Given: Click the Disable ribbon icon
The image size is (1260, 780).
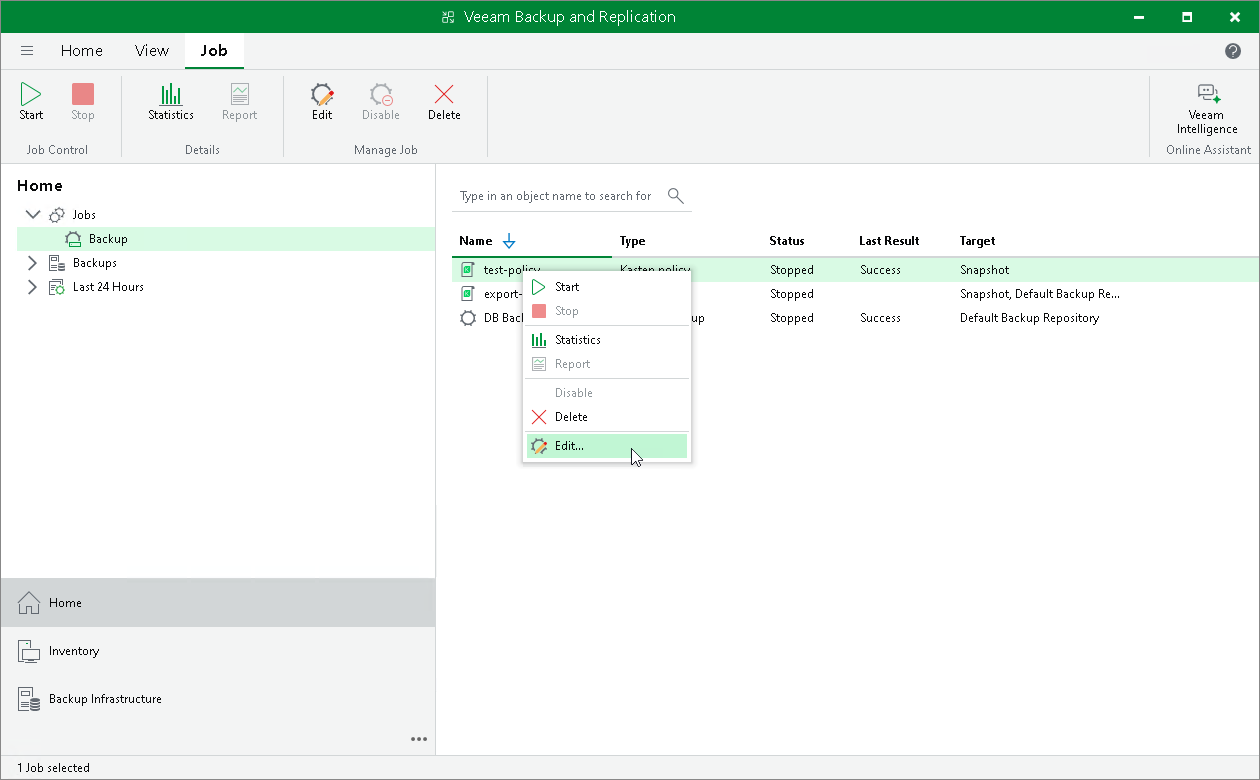Looking at the screenshot, I should (x=381, y=95).
